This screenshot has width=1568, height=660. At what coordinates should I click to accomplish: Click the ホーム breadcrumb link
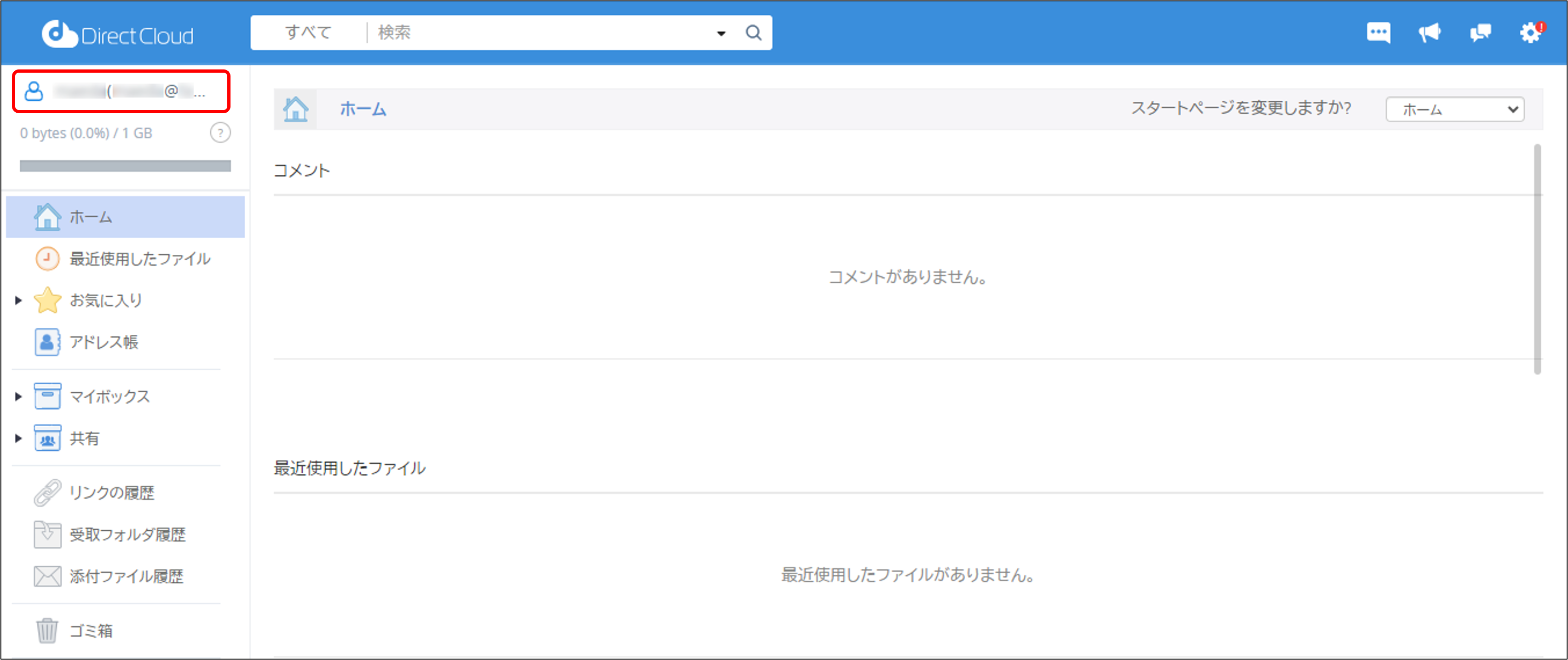363,109
